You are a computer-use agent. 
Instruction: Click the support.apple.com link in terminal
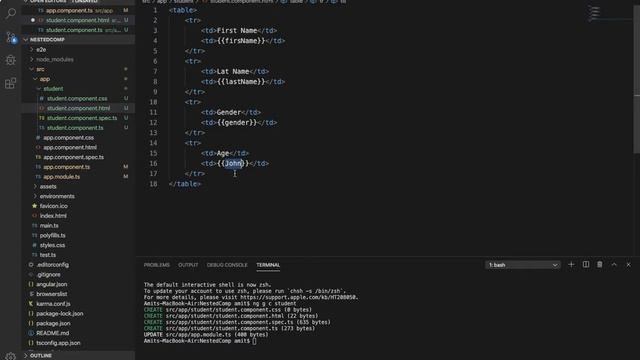tap(299, 297)
